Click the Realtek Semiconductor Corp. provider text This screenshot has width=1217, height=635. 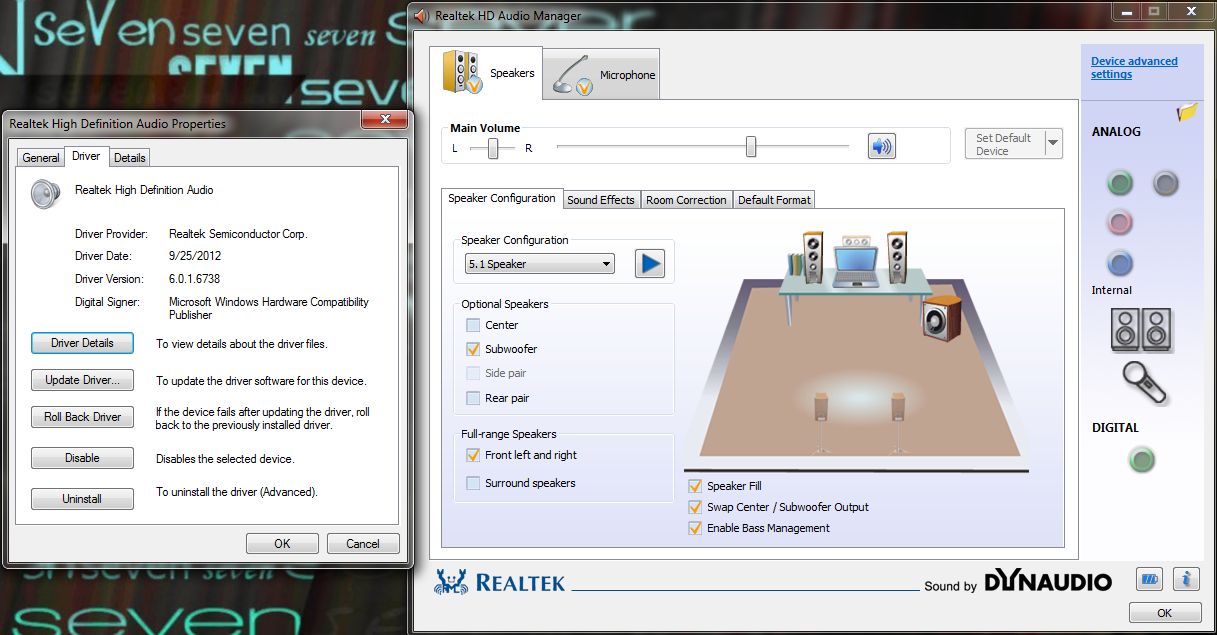pyautogui.click(x=238, y=234)
